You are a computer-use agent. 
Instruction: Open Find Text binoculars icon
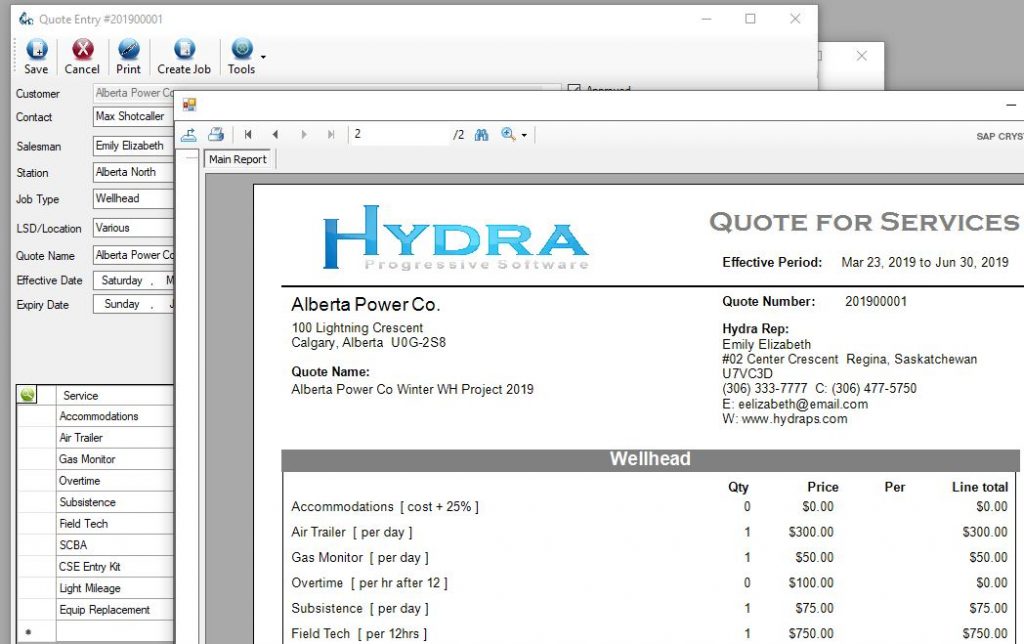click(481, 135)
